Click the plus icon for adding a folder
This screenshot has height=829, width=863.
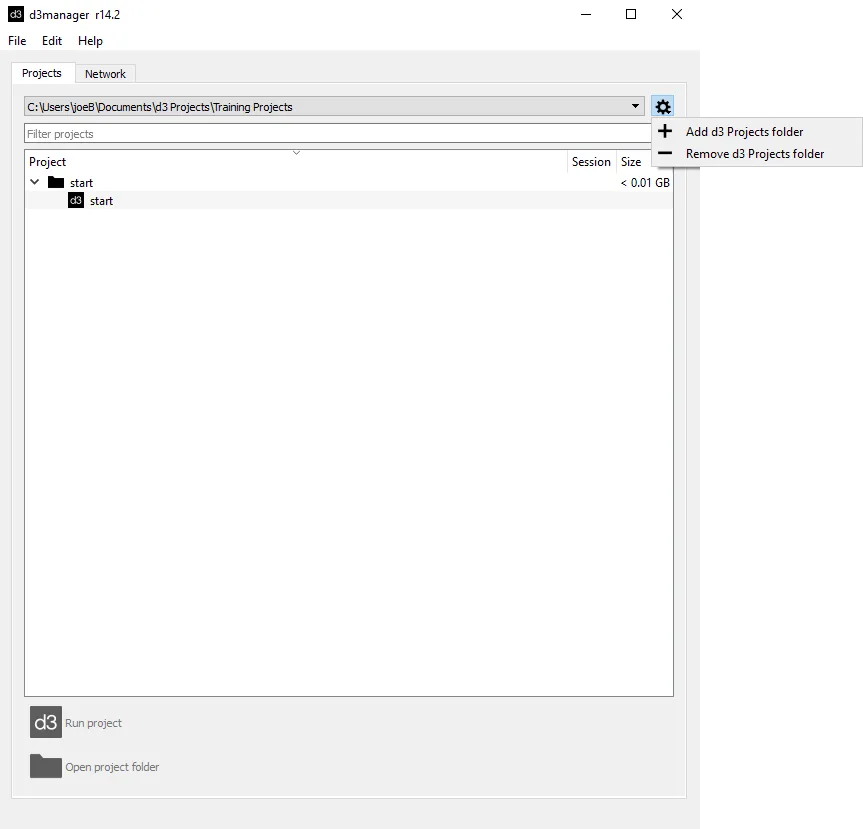664,131
